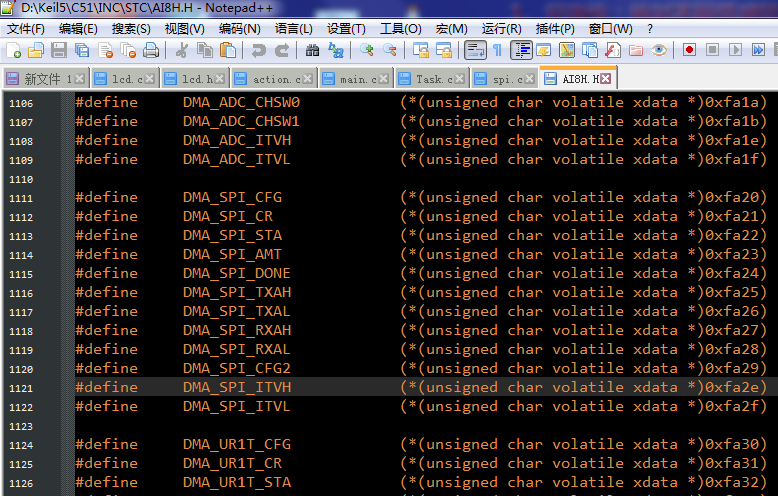The height and width of the screenshot is (496, 778).
Task: Open the 视图(V) menu
Action: tap(185, 29)
